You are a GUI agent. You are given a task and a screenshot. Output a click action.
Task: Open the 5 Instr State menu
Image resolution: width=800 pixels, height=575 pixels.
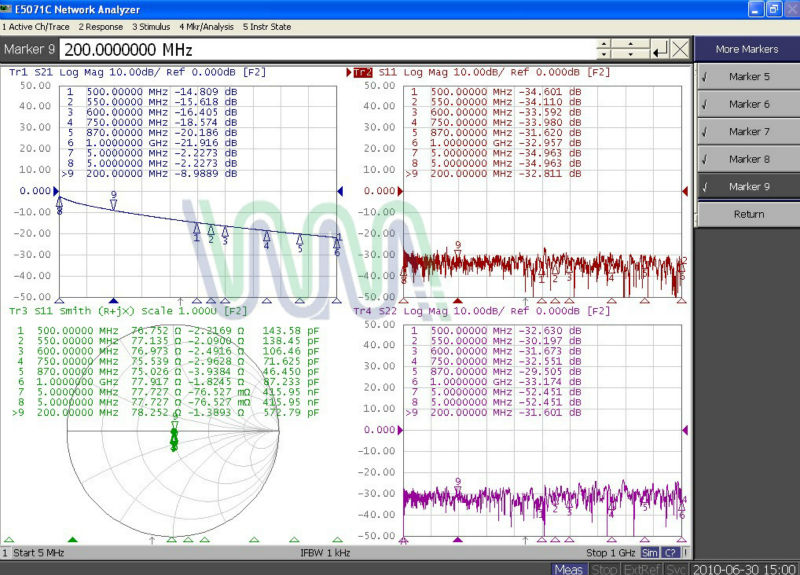(268, 25)
